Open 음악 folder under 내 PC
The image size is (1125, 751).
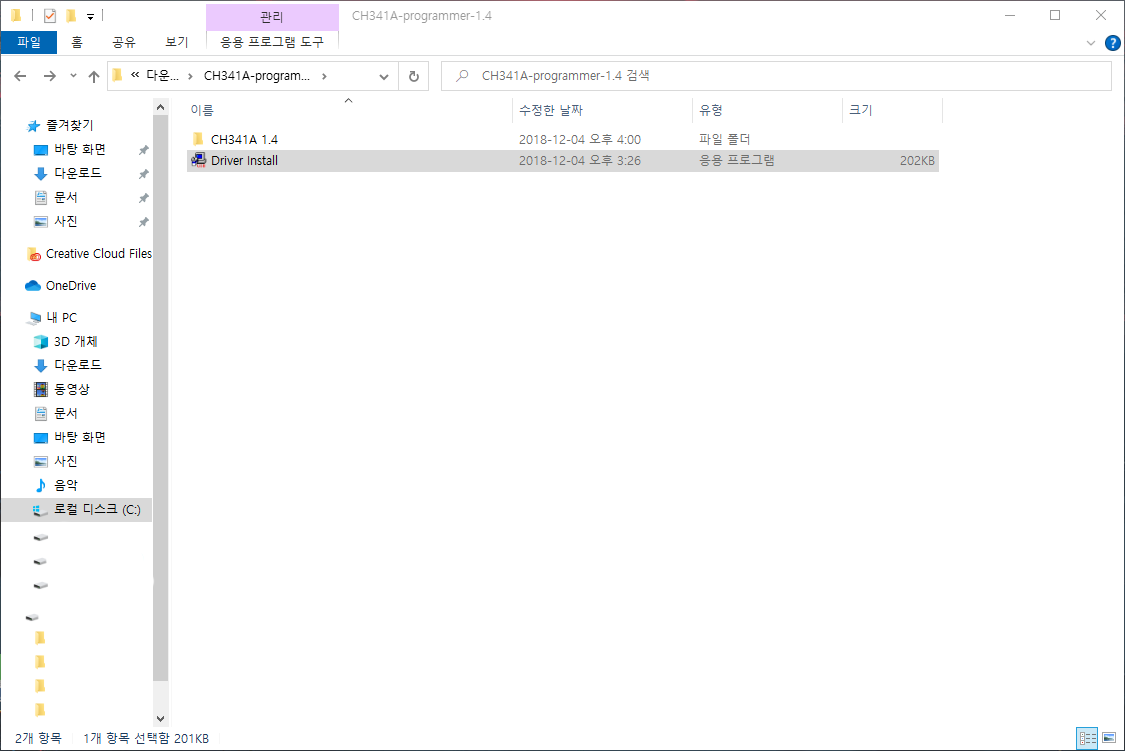pos(65,486)
